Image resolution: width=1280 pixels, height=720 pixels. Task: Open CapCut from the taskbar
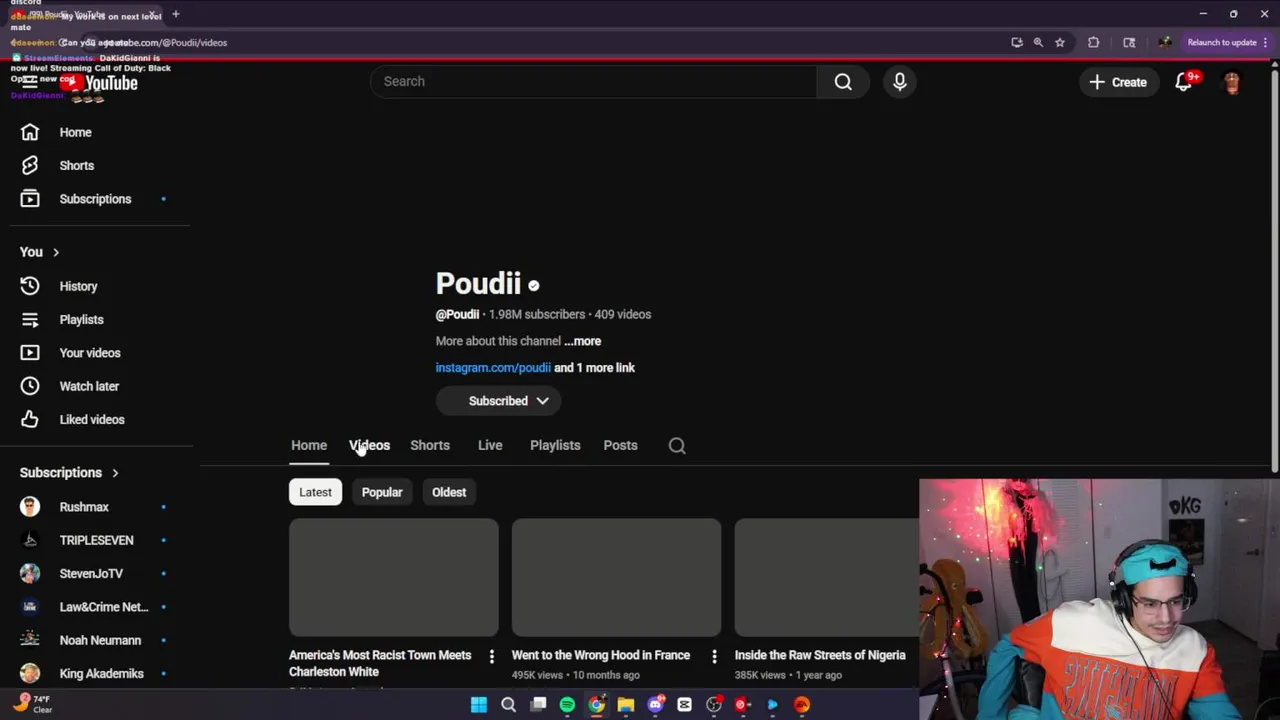click(x=684, y=705)
